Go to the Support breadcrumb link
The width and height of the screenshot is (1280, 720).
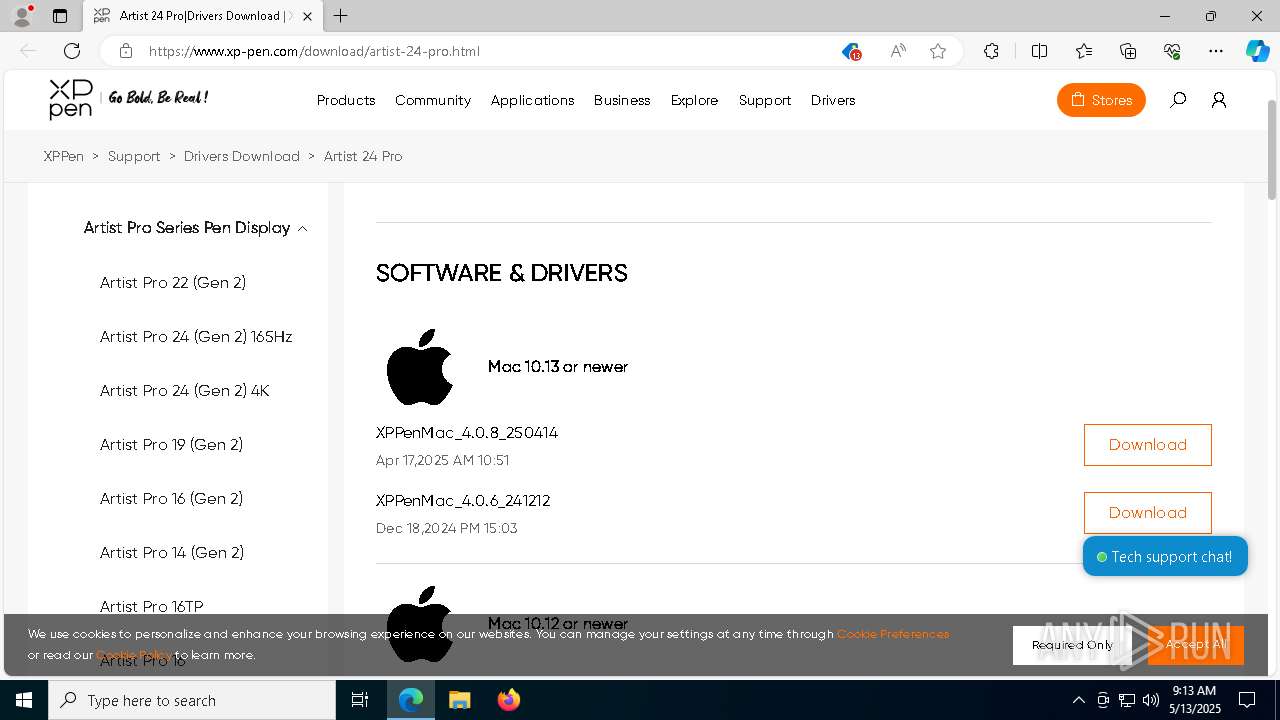pos(134,156)
